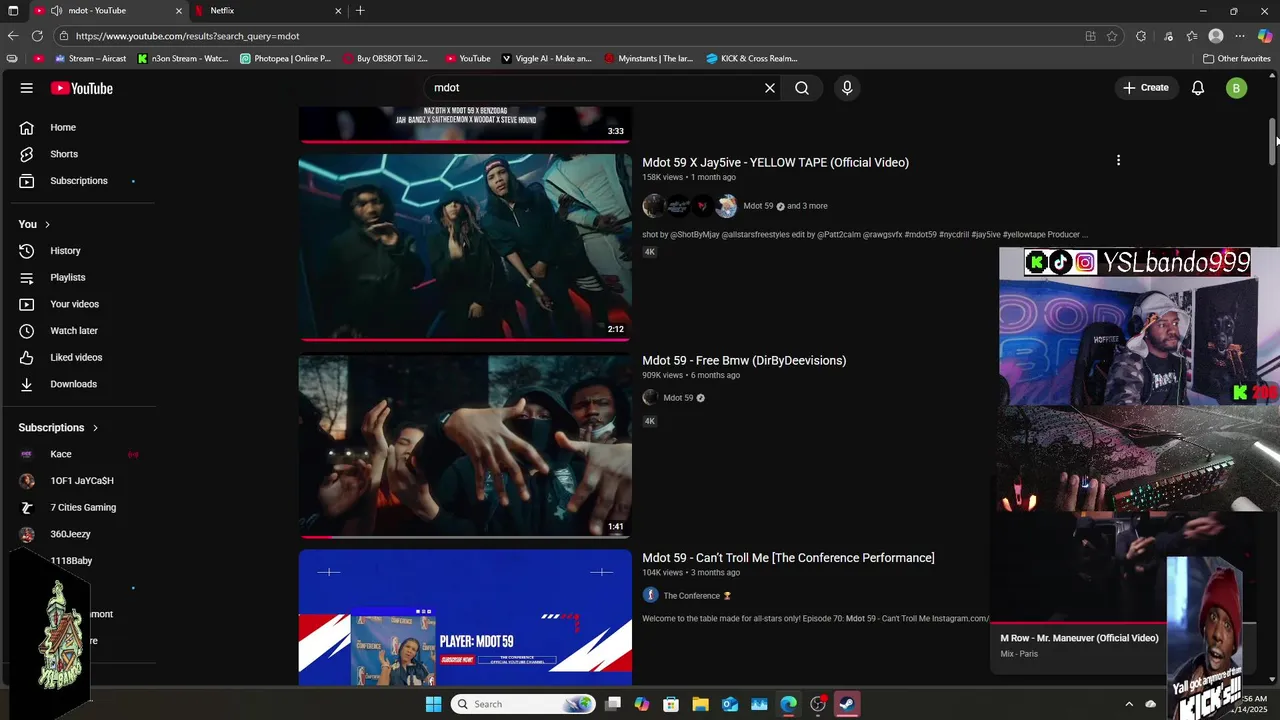Viewport: 1280px width, 720px height.
Task: Mute the mdot YouTube tab audio
Action: tap(56, 10)
